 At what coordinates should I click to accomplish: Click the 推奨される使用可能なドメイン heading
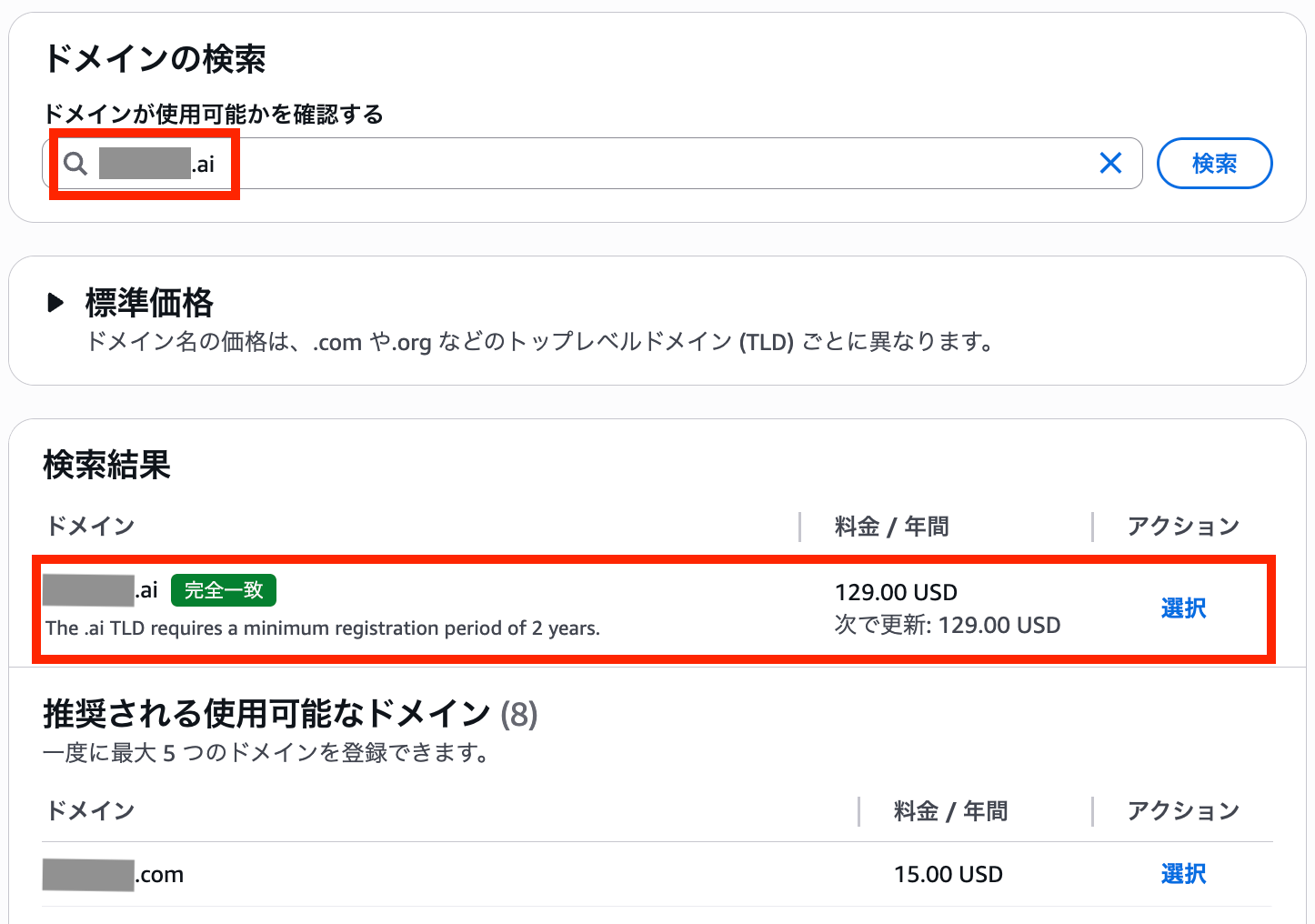[x=266, y=714]
